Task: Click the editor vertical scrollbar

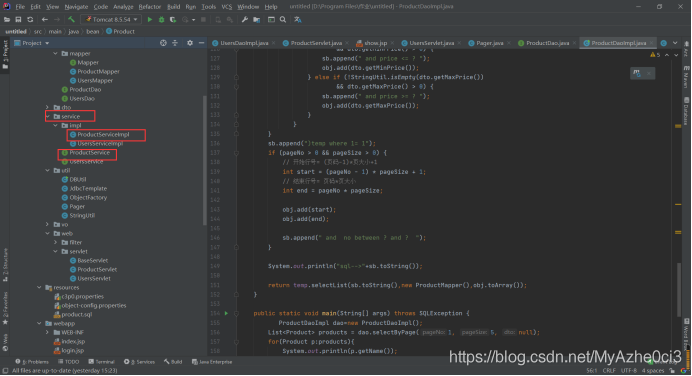Action: pos(679,289)
